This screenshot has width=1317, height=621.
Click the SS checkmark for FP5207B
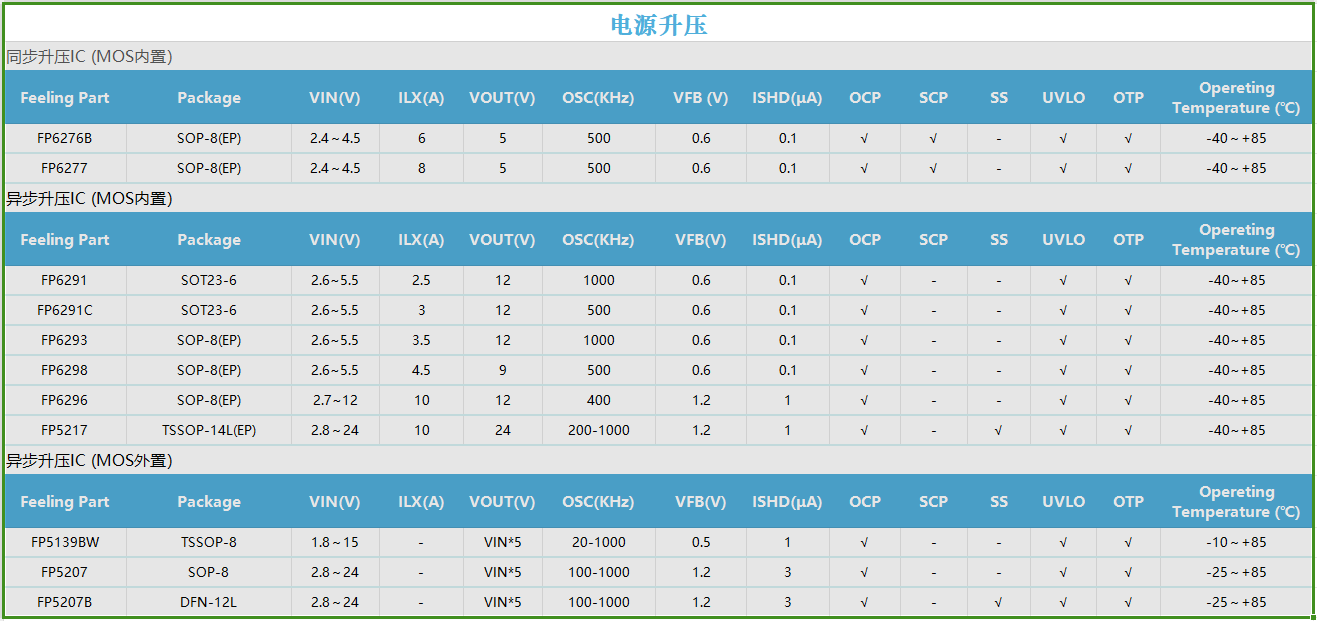click(999, 602)
